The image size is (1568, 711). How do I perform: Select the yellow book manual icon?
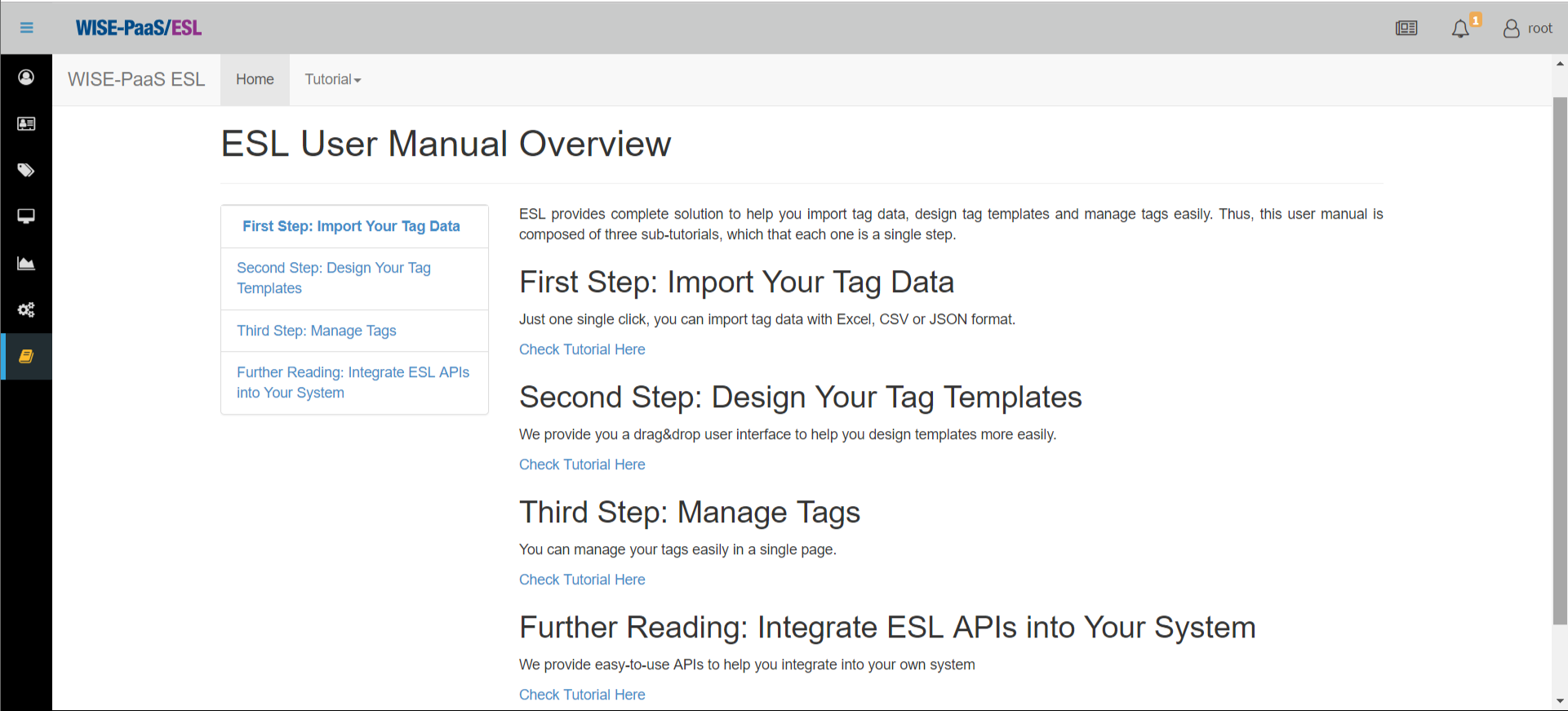pos(26,357)
